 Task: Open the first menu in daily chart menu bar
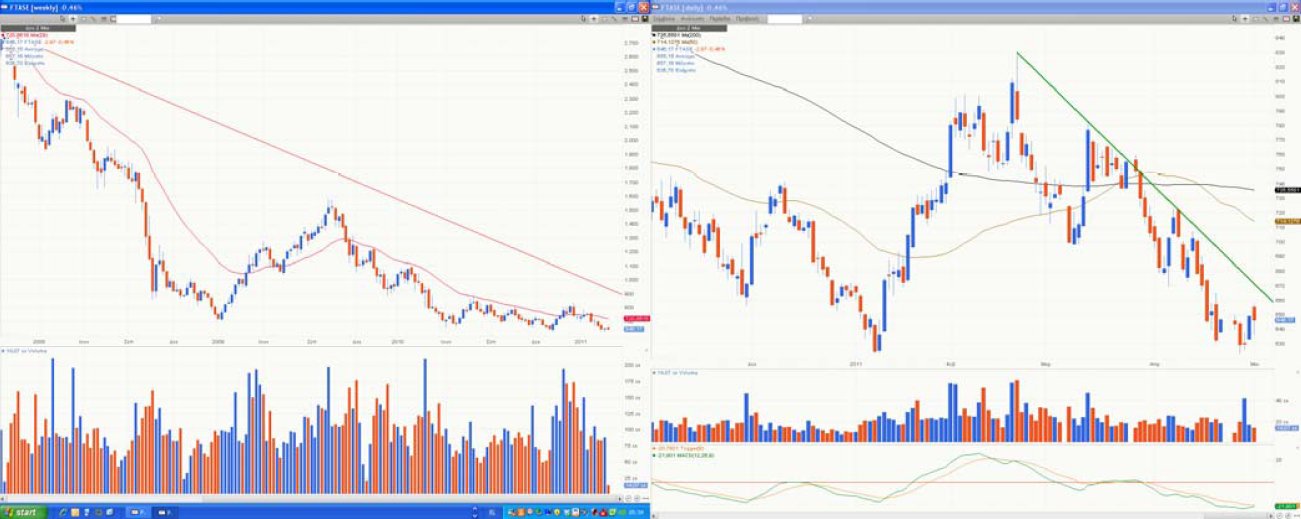[x=664, y=19]
